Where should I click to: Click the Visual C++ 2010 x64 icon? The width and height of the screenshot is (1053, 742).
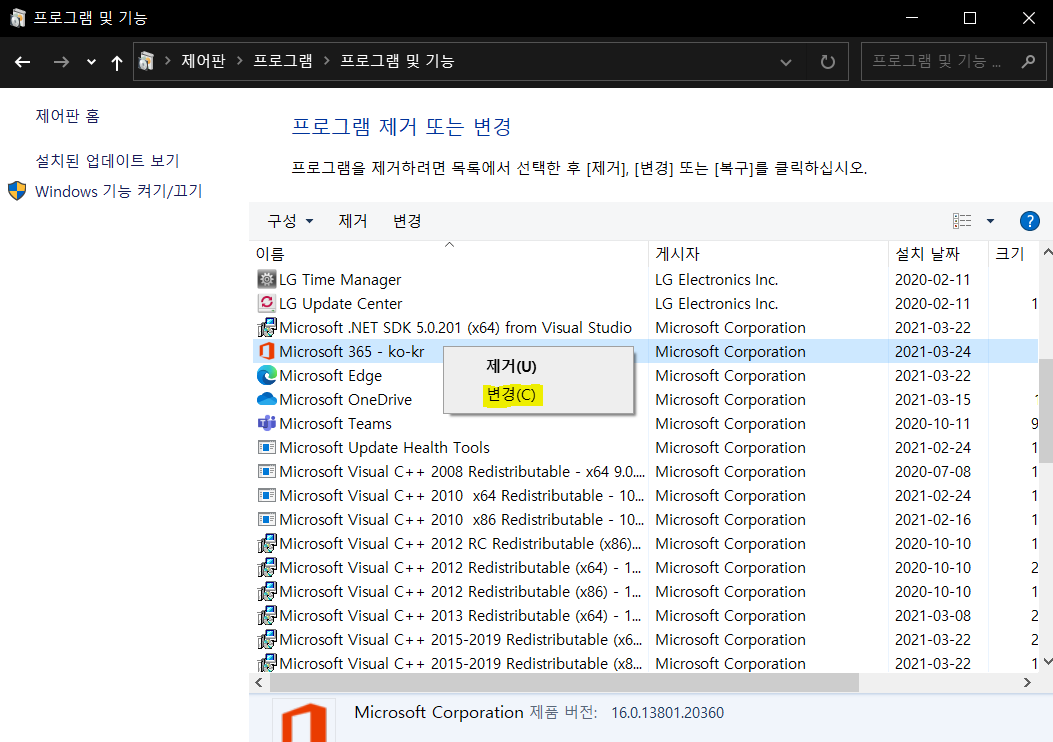(x=267, y=496)
